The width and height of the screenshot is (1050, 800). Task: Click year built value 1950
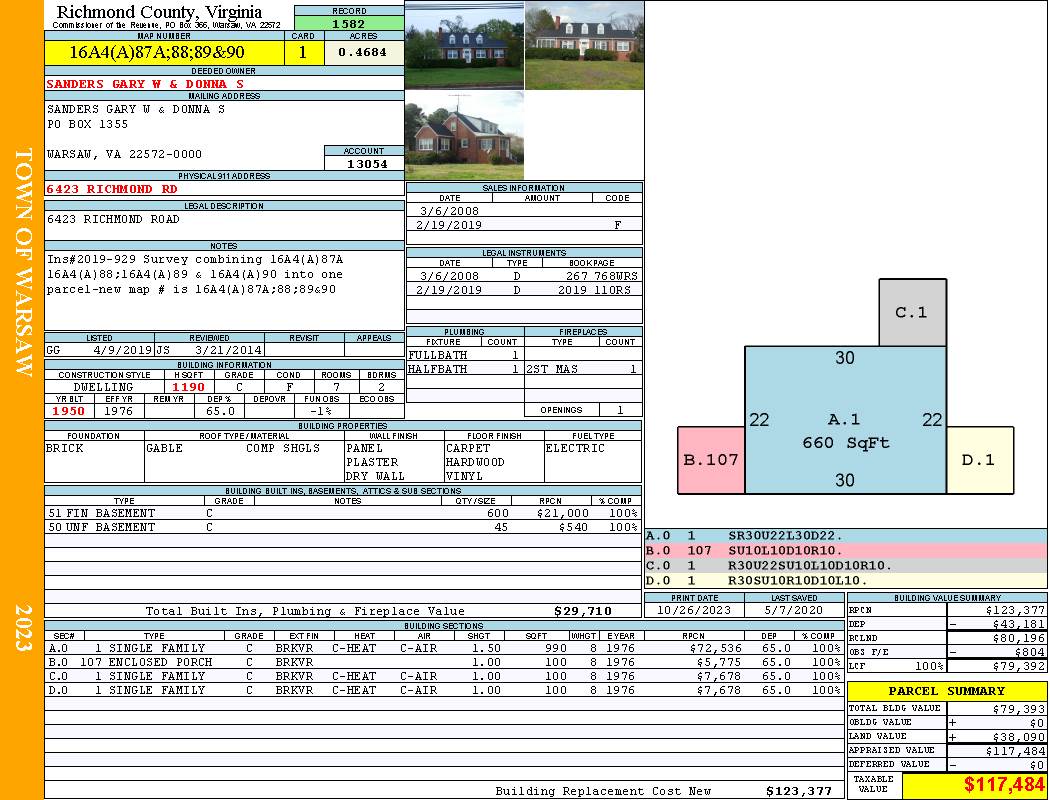pos(68,411)
